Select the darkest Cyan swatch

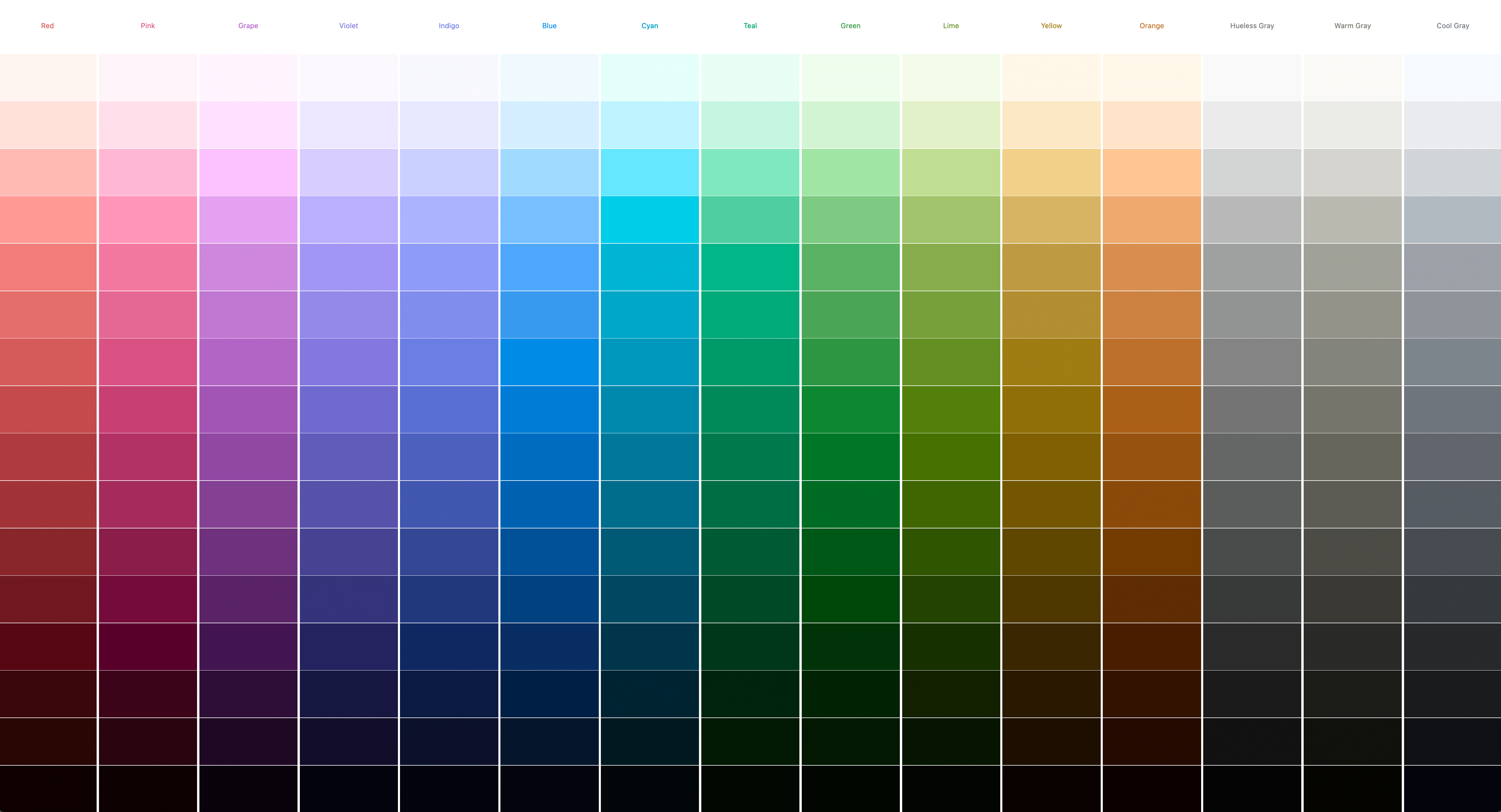pyautogui.click(x=650, y=790)
